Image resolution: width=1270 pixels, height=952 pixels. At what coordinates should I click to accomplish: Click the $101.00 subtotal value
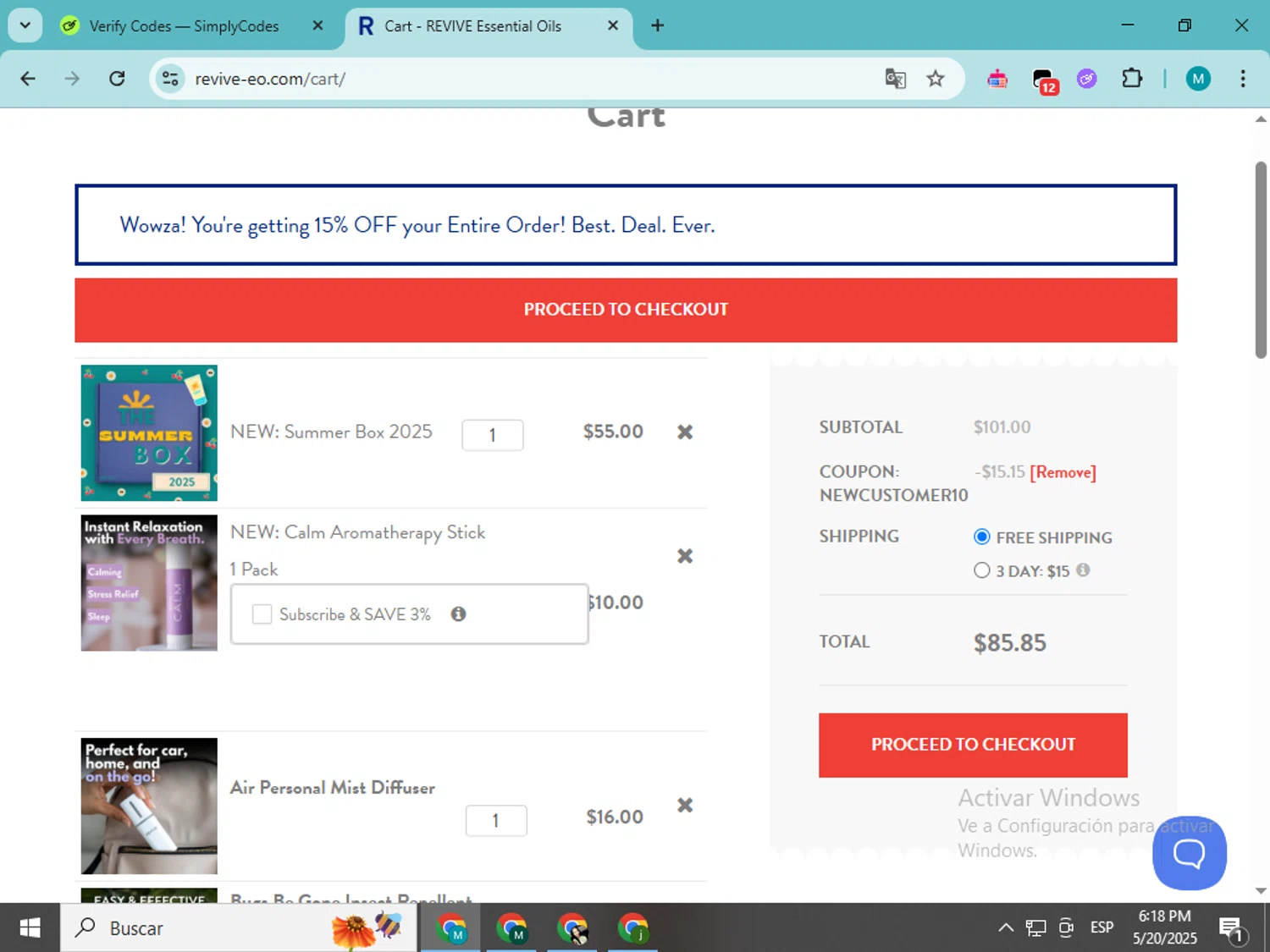1002,427
